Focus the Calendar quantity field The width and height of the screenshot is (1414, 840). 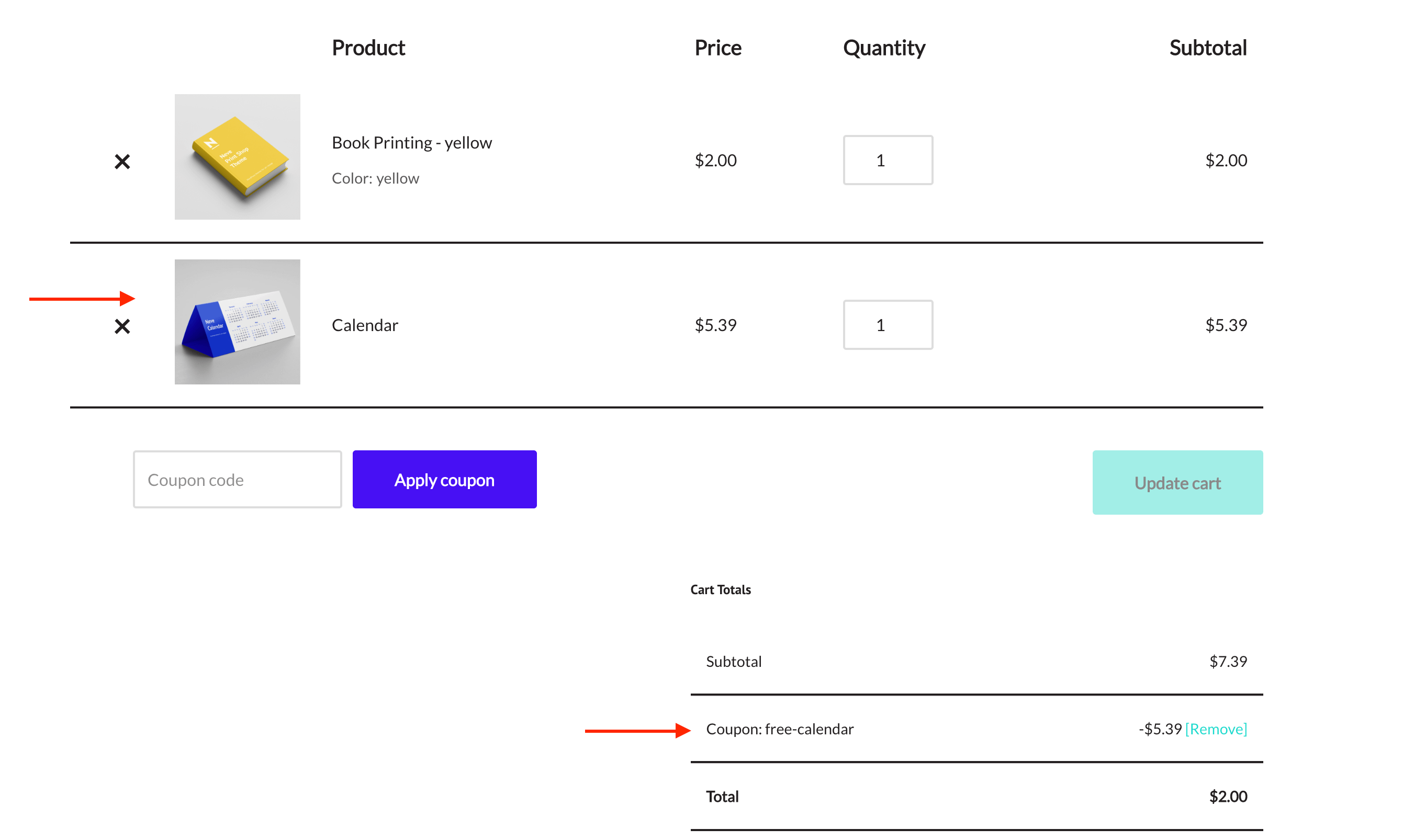(x=888, y=325)
